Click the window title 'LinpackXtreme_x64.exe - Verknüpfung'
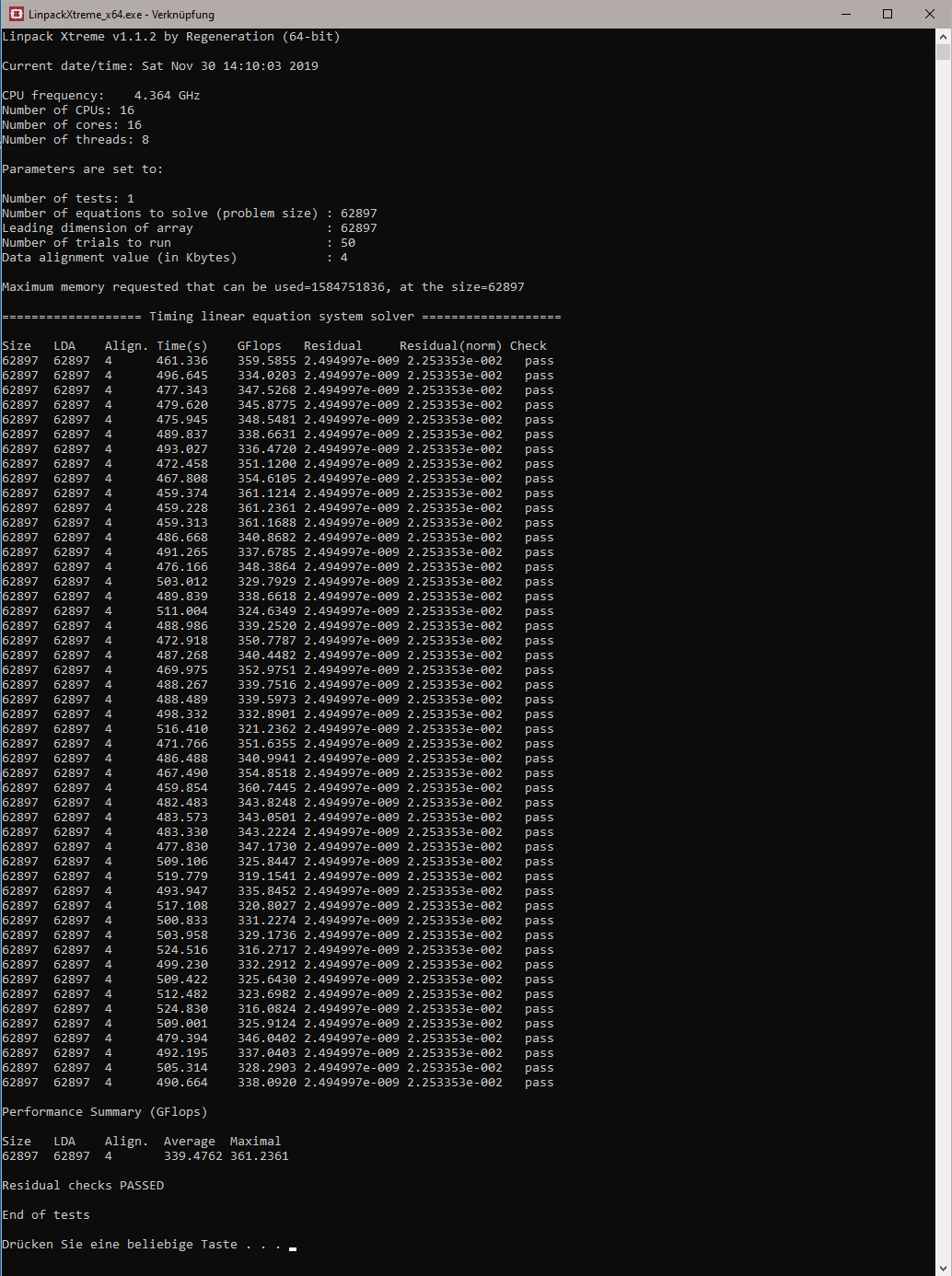 pyautogui.click(x=122, y=15)
